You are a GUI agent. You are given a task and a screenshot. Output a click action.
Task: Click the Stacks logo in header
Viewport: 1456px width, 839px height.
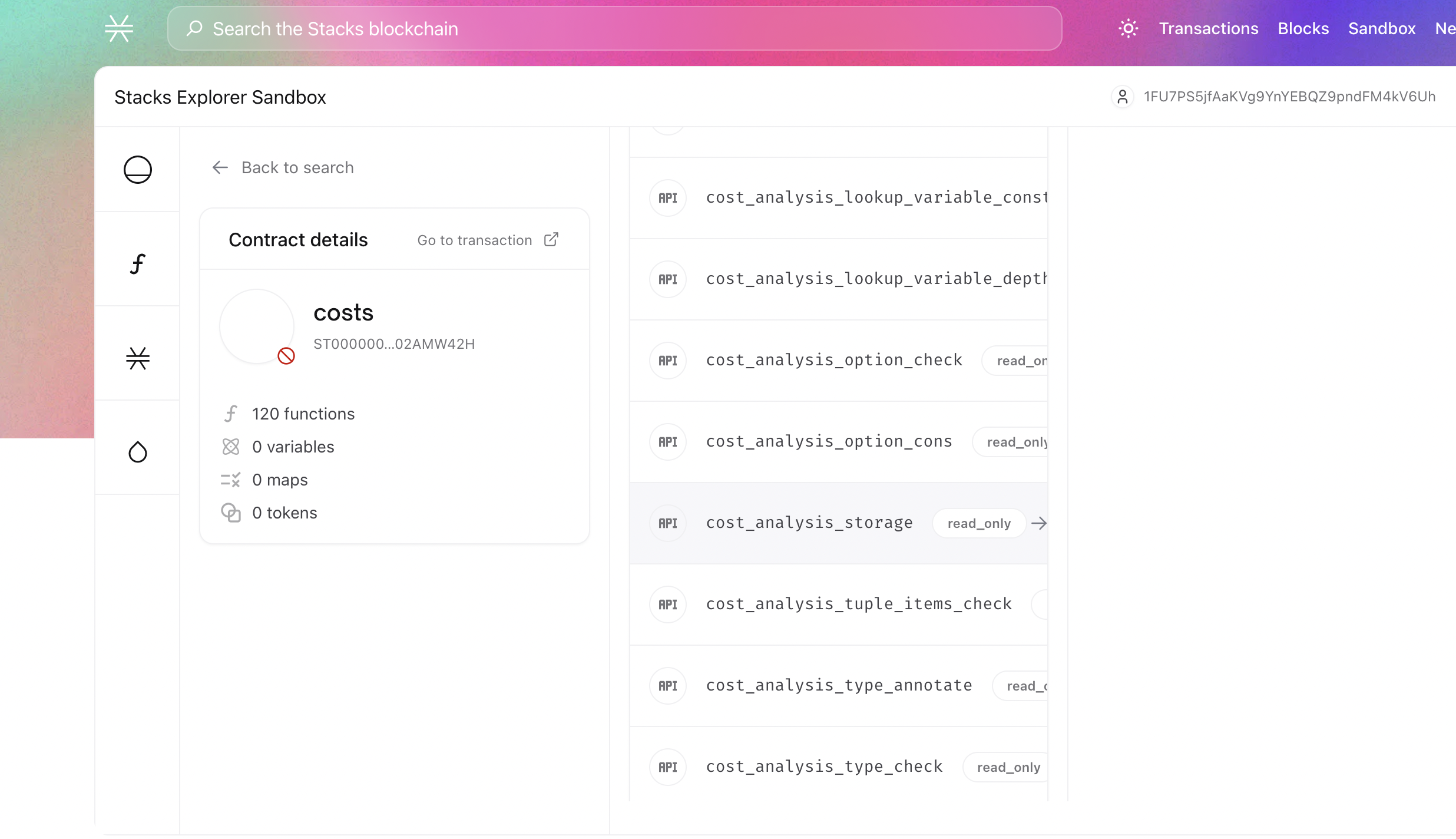click(x=119, y=28)
